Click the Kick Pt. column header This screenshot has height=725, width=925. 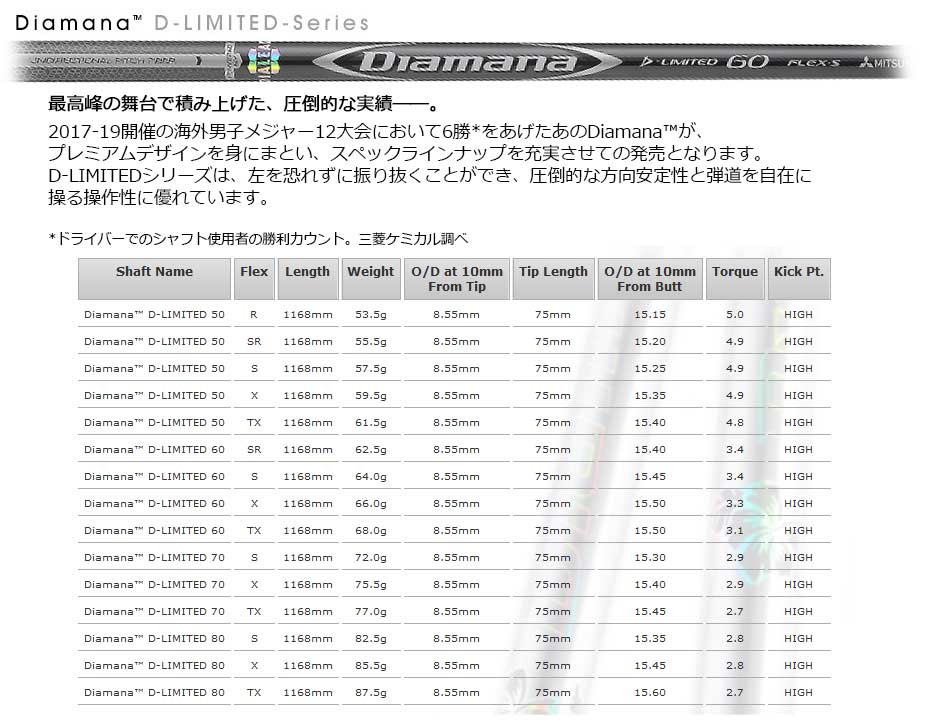point(799,278)
